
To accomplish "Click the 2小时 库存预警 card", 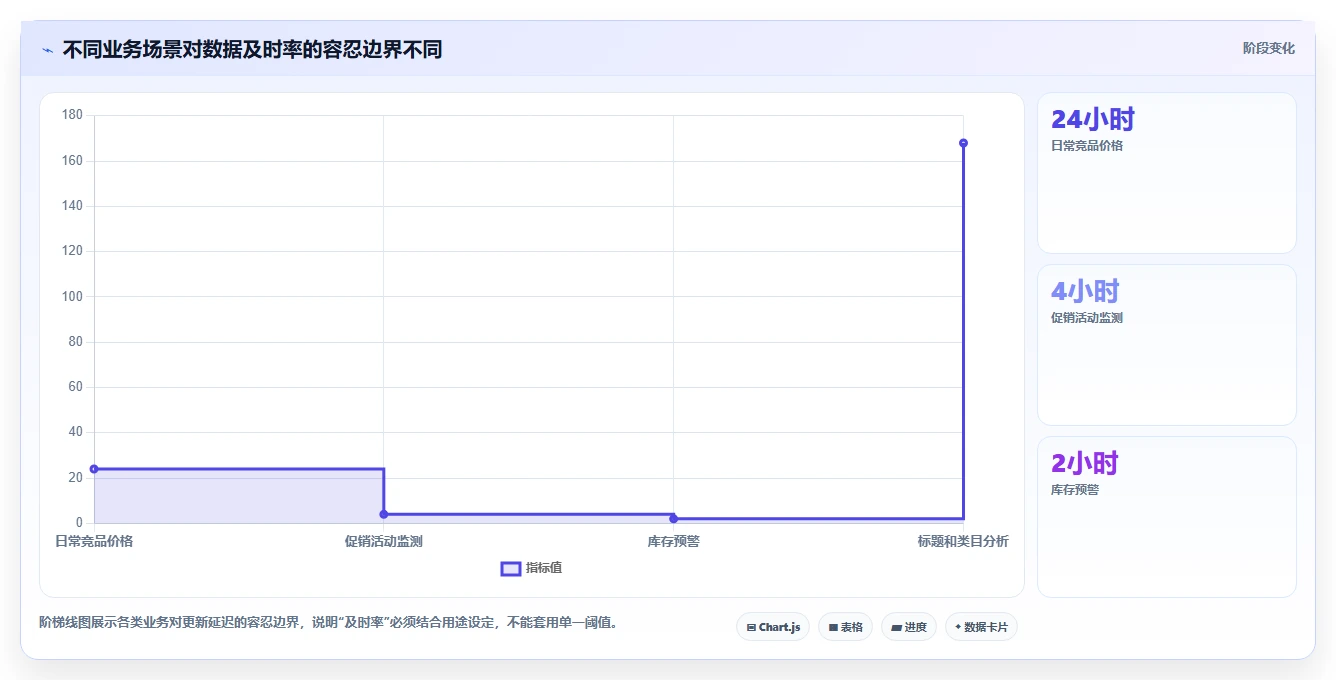I will [x=1167, y=517].
